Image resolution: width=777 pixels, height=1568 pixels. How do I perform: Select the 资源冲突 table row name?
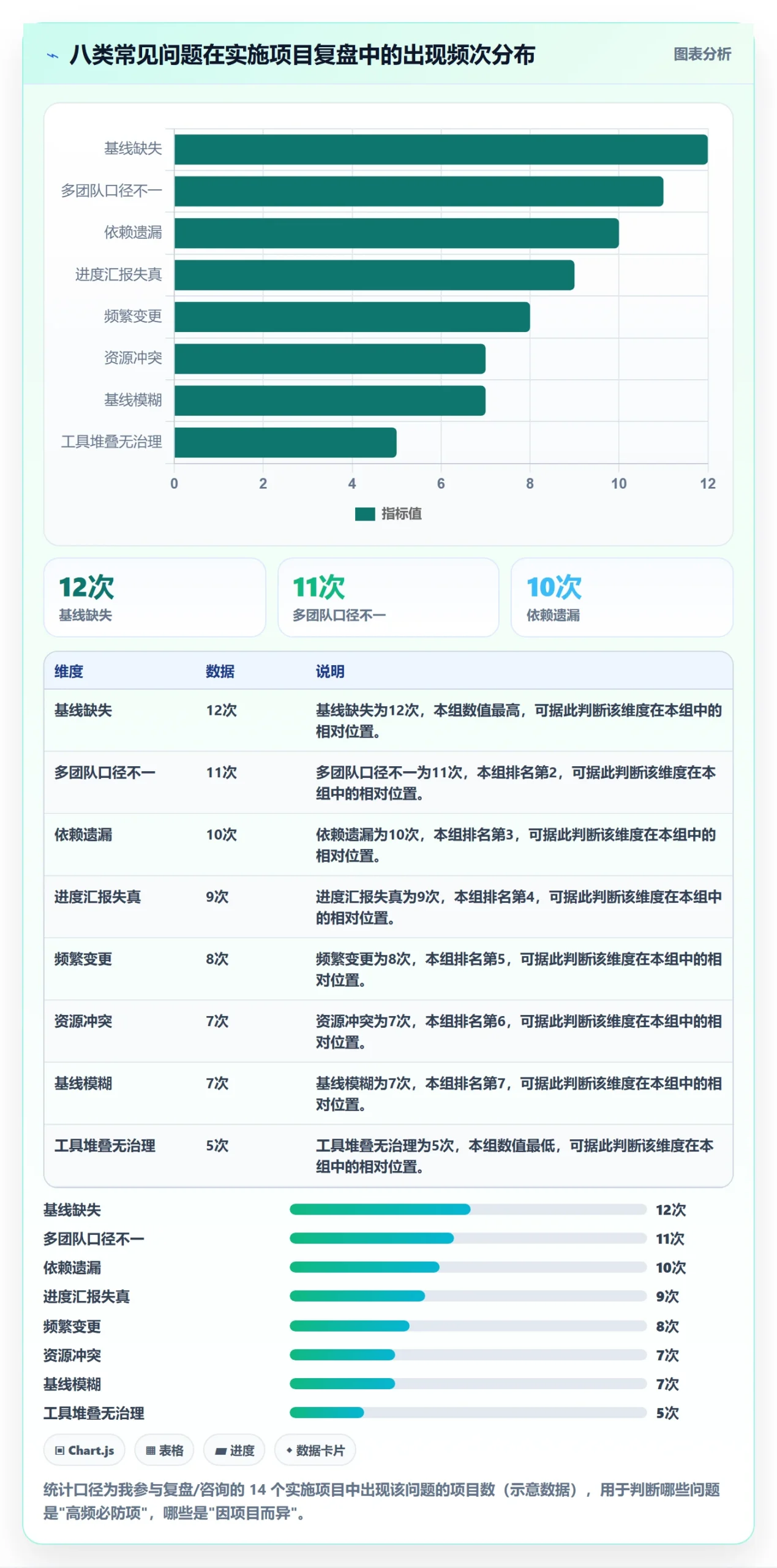(x=83, y=1021)
